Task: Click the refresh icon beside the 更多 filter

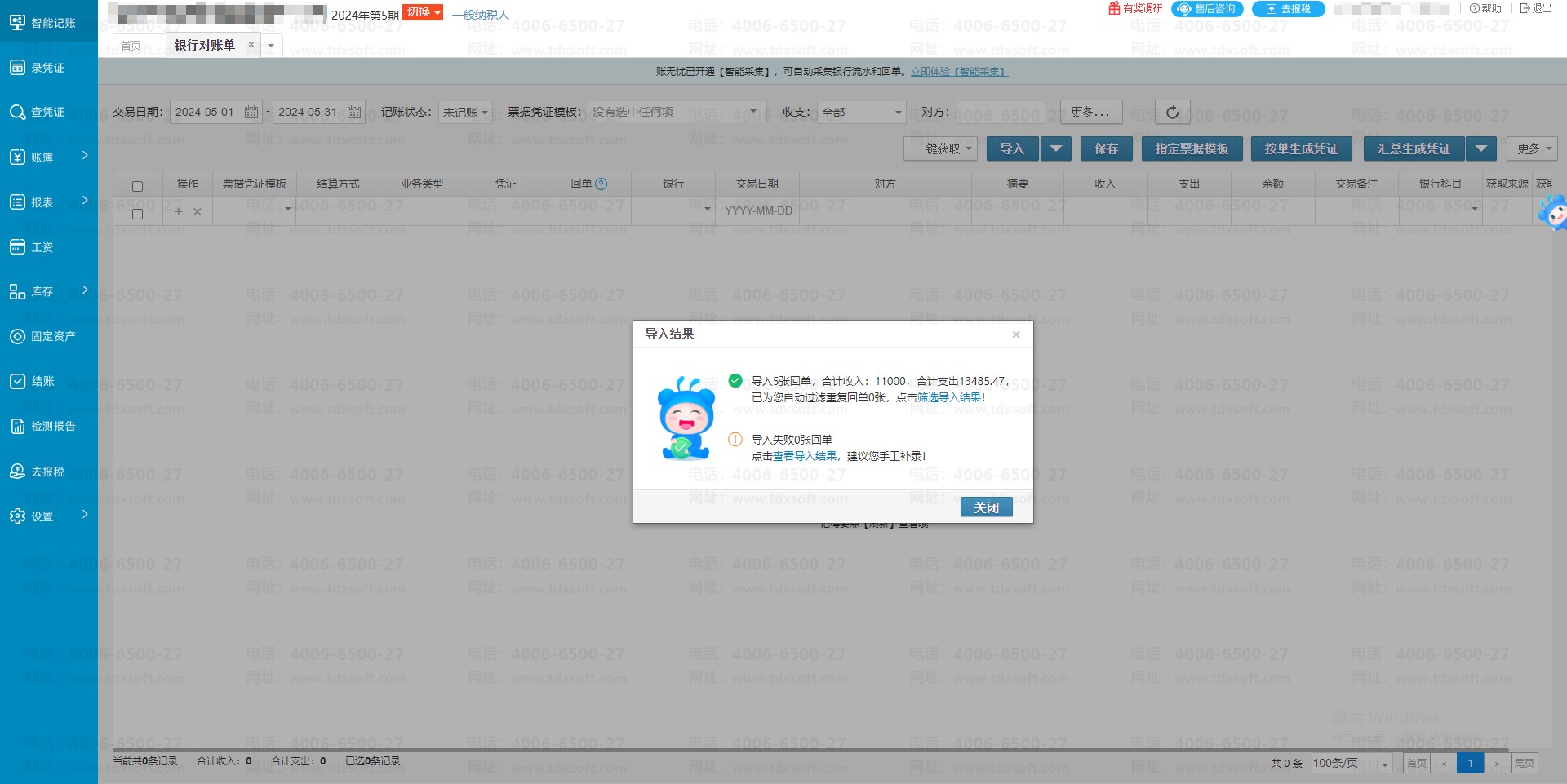Action: coord(1172,113)
